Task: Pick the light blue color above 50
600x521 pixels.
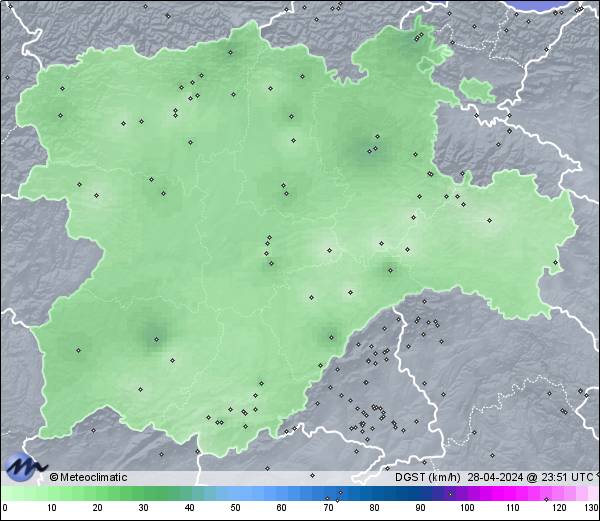Action: pyautogui.click(x=235, y=493)
